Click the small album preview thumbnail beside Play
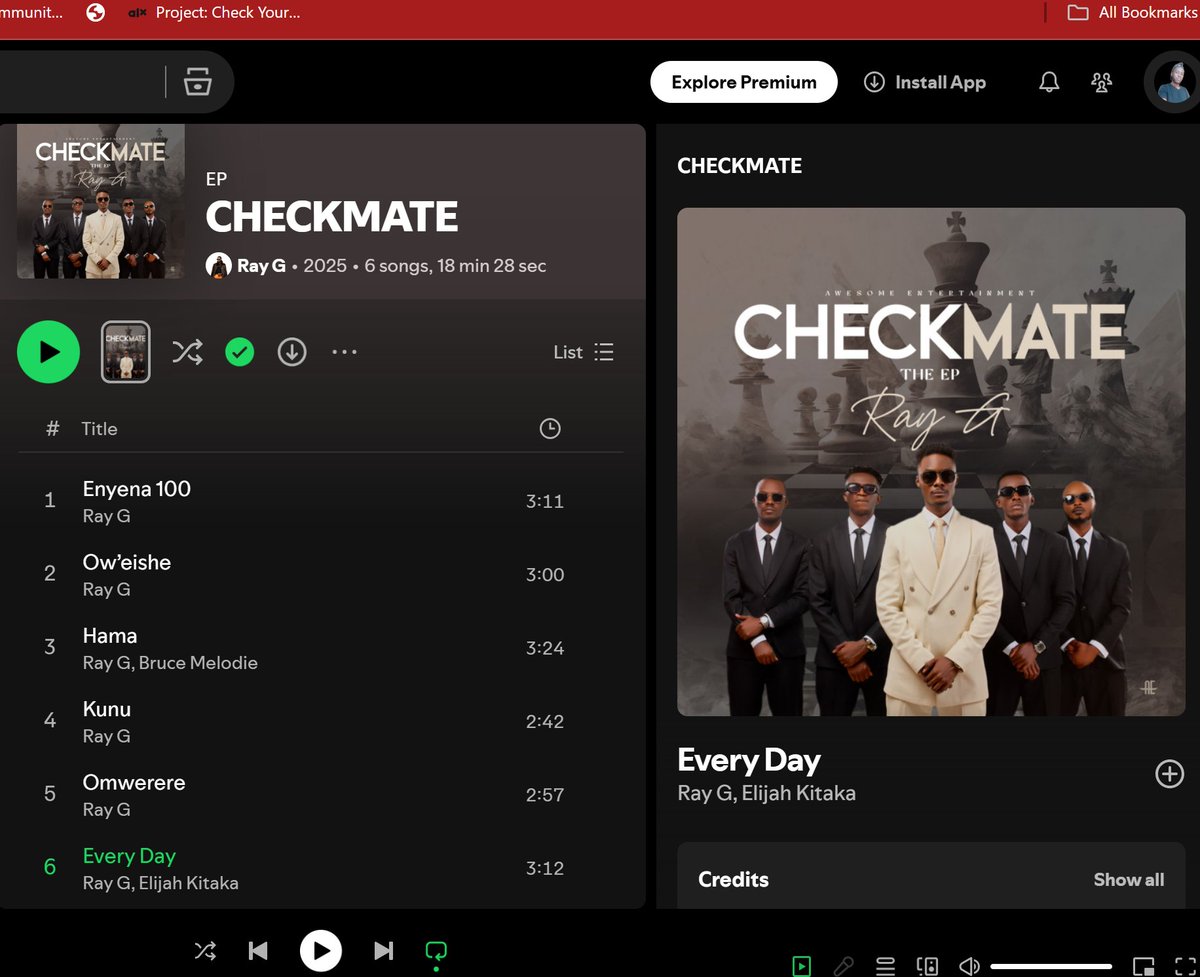Viewport: 1200px width, 977px height. click(x=126, y=352)
